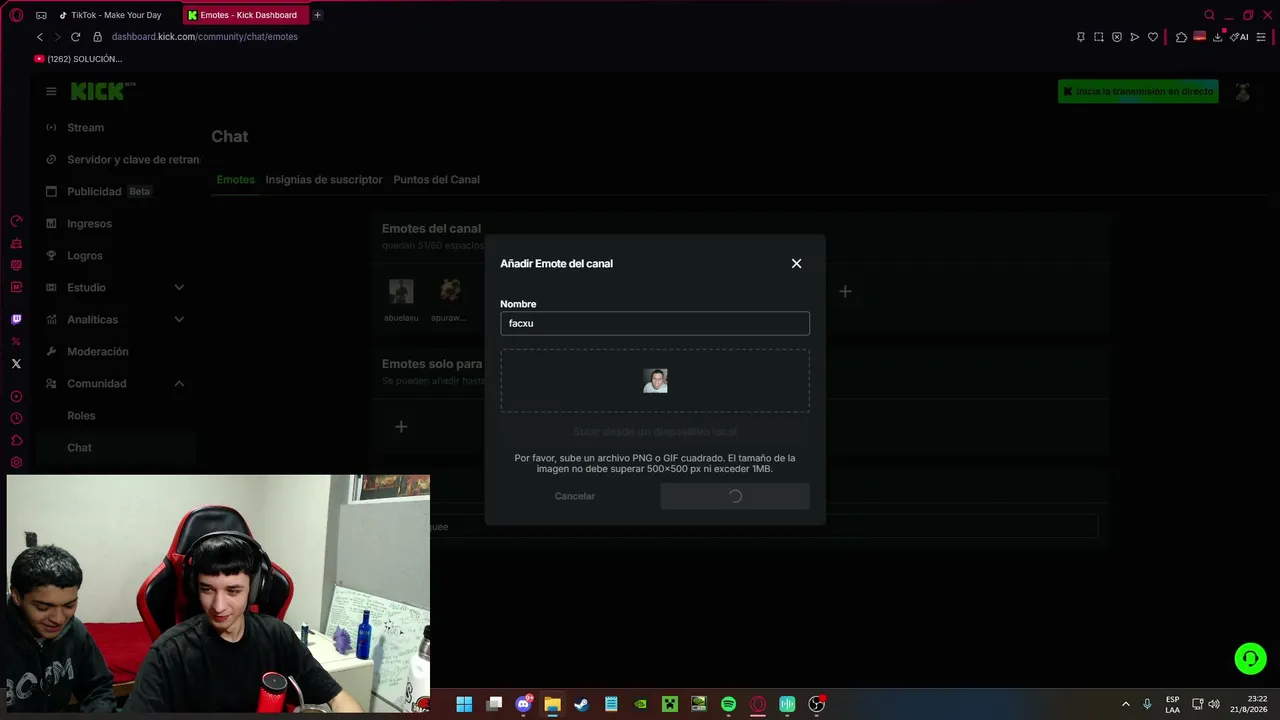This screenshot has height=720, width=1280.
Task: Go back in browser history
Action: pyautogui.click(x=40, y=37)
